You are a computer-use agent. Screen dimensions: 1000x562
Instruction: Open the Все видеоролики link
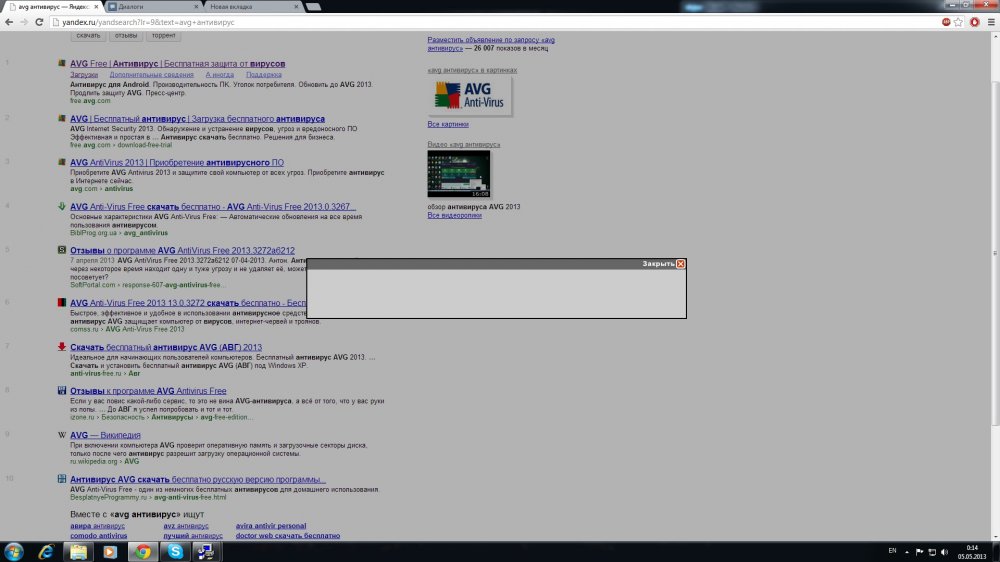click(x=454, y=216)
